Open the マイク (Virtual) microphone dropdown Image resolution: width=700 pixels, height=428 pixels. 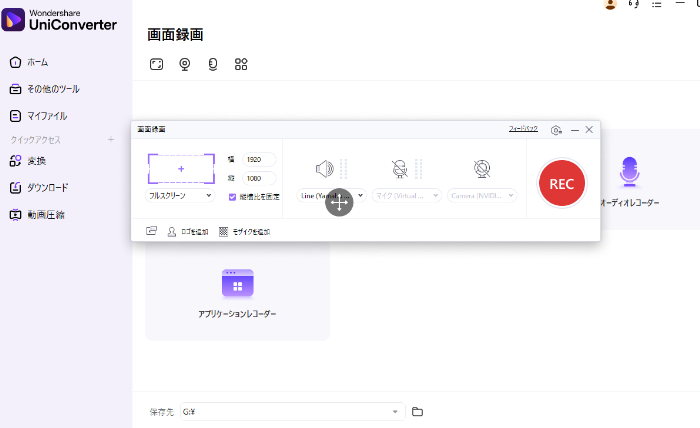point(407,195)
